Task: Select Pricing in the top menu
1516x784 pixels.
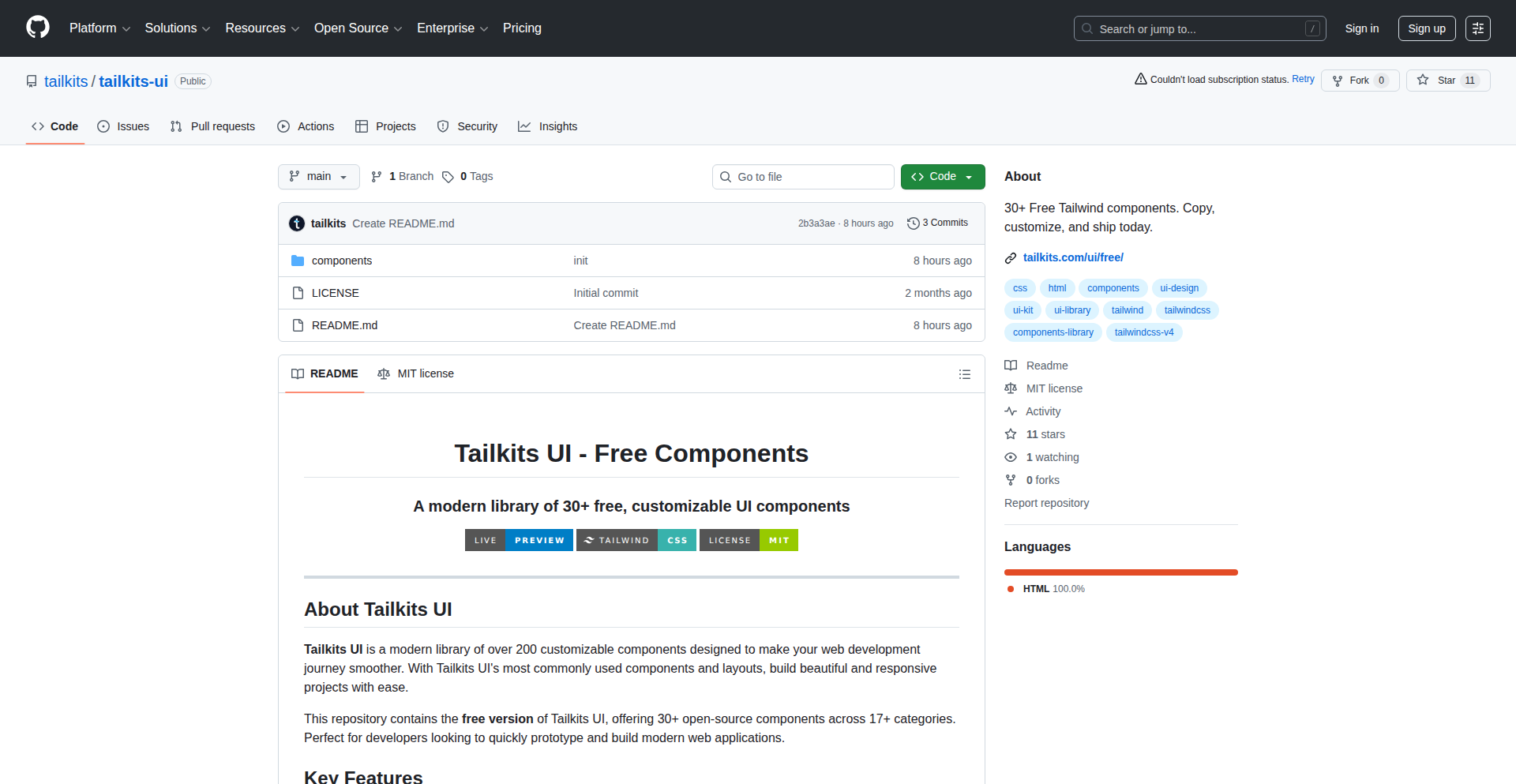Action: pos(522,28)
